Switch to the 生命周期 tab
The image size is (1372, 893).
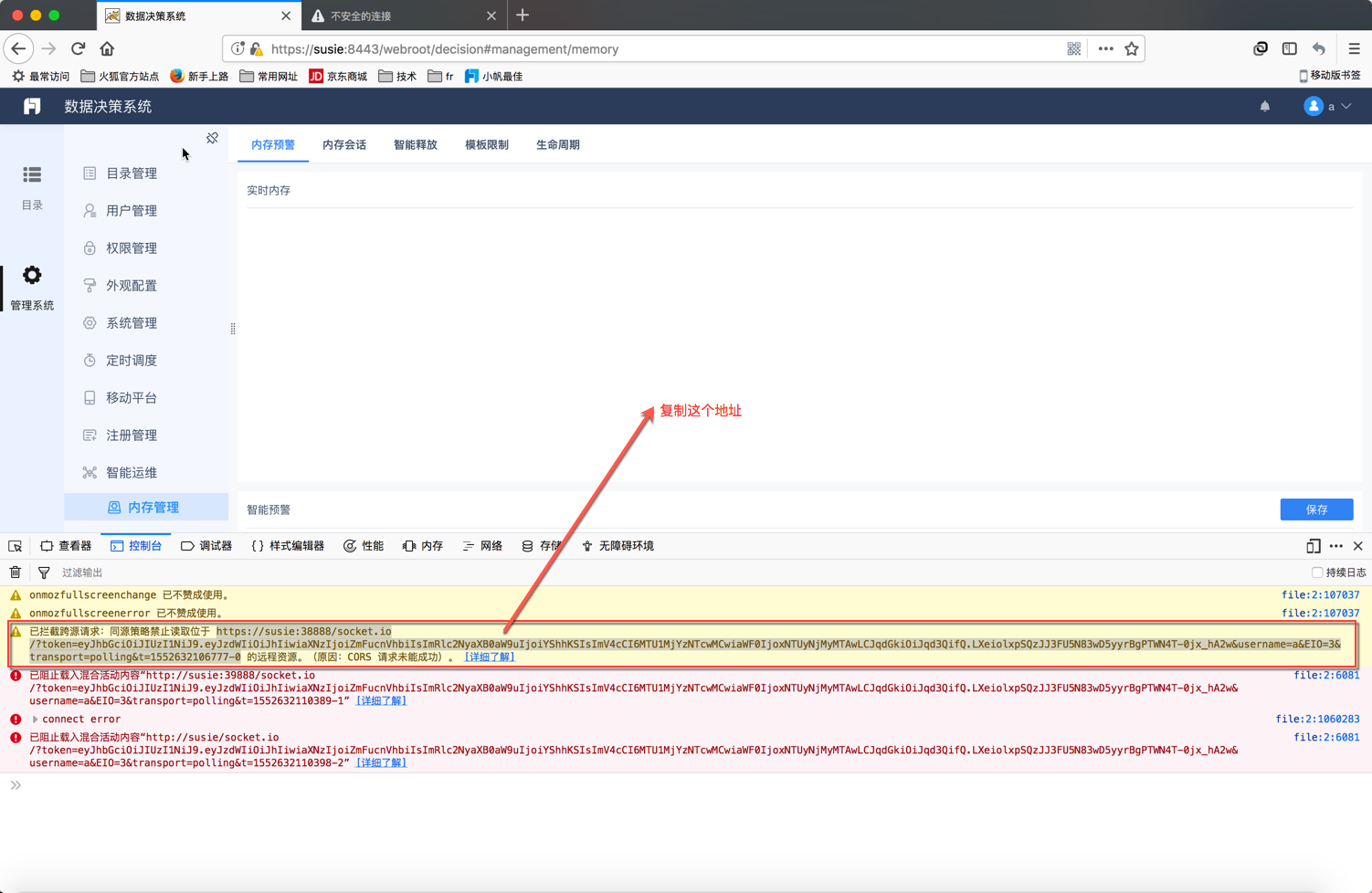coord(558,144)
